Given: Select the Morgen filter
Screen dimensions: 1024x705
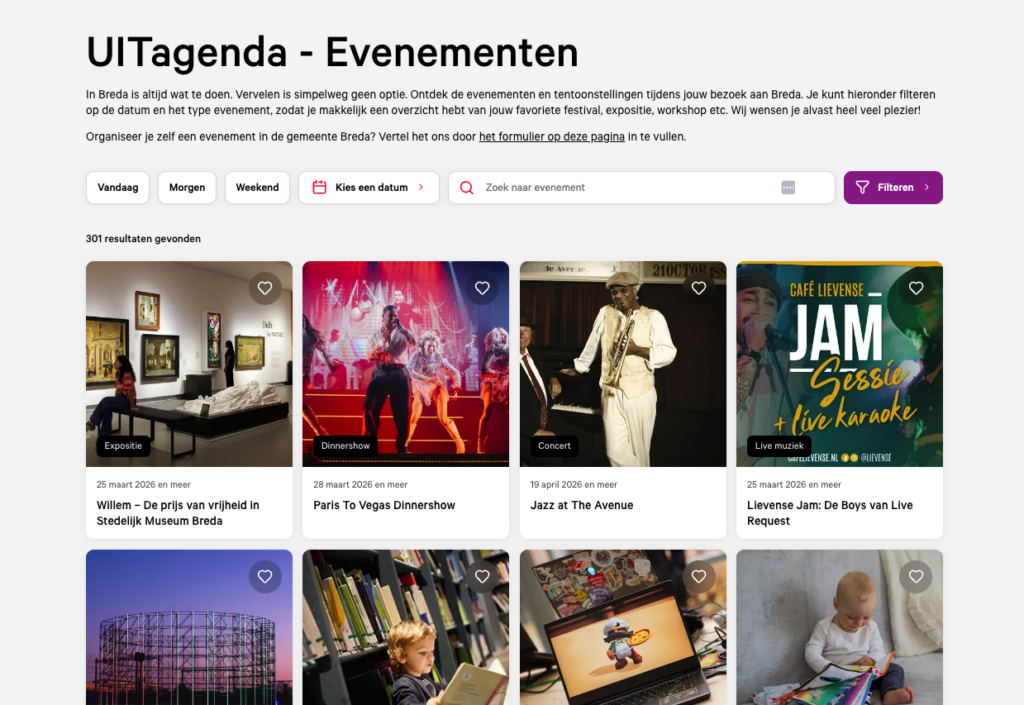Looking at the screenshot, I should tap(187, 187).
